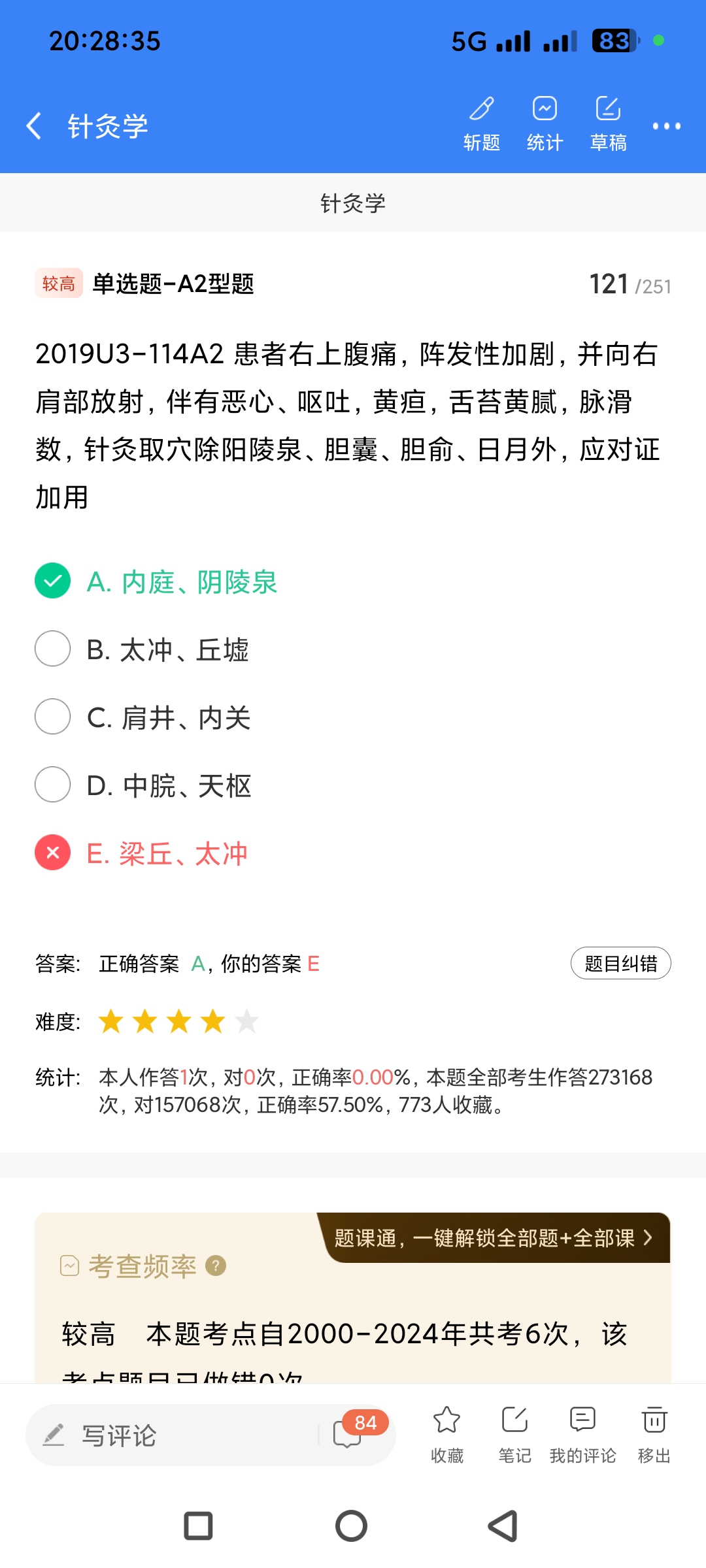Viewport: 706px width, 1568px height.
Task: Select option C 肩井、内关
Action: tap(53, 717)
